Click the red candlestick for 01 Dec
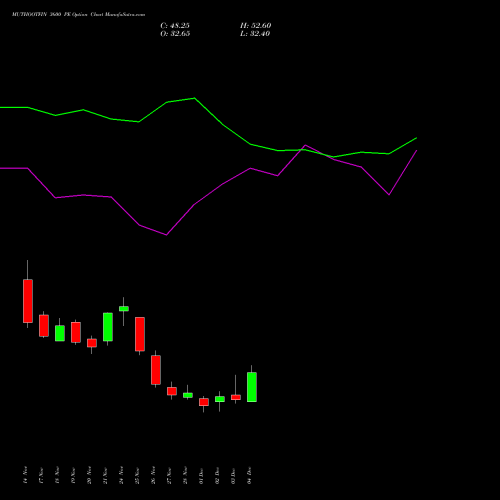The width and height of the screenshot is (500, 500). click(204, 402)
